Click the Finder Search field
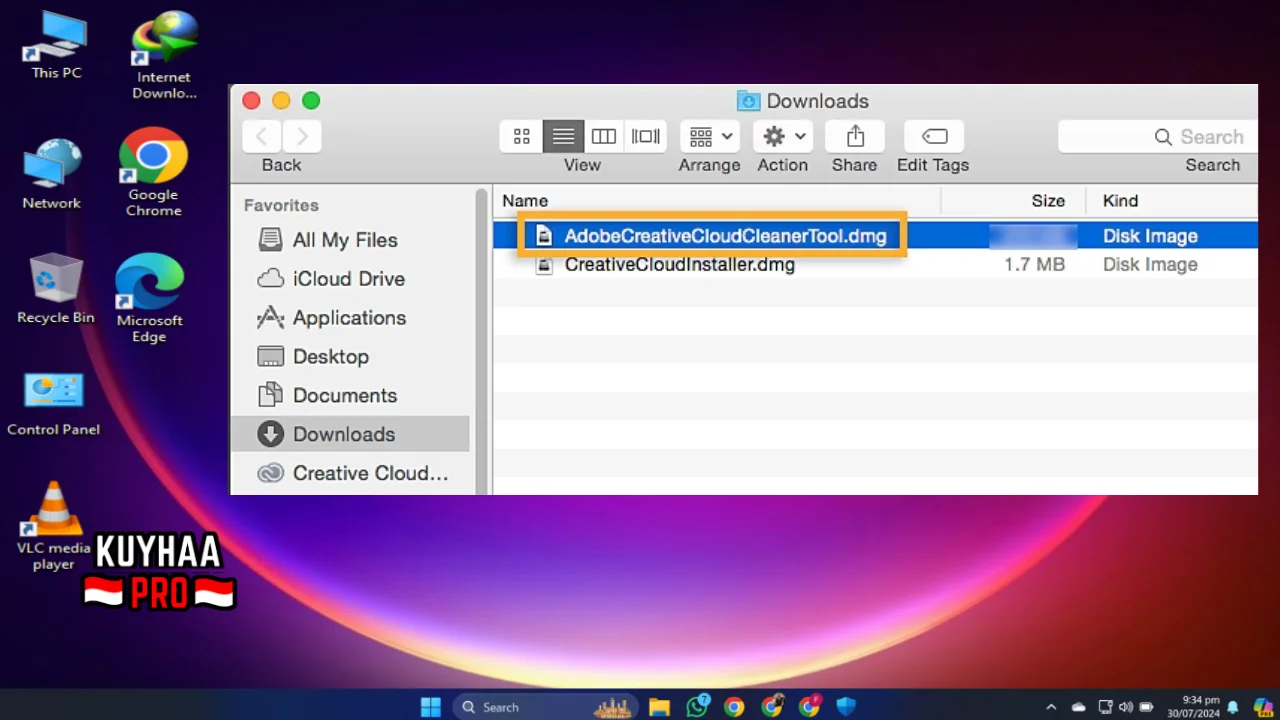Image resolution: width=1280 pixels, height=720 pixels. pyautogui.click(x=1158, y=136)
